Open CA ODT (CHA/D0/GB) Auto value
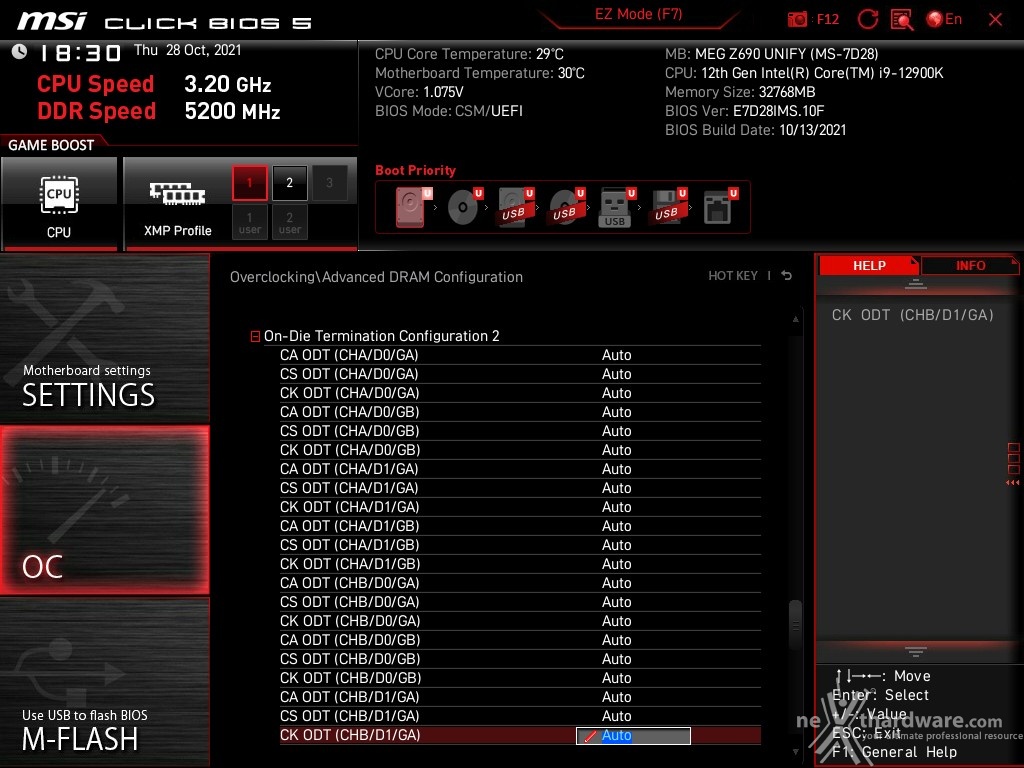The width and height of the screenshot is (1024, 768). [616, 412]
